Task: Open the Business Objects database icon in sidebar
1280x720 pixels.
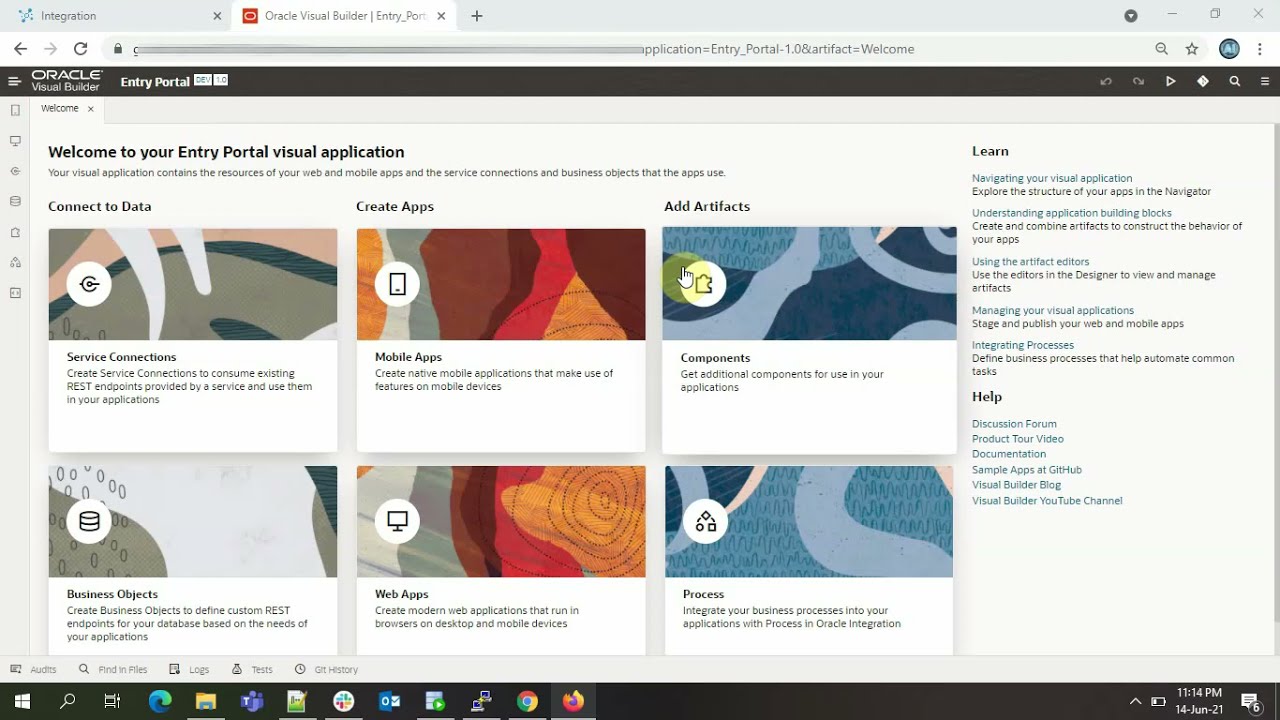Action: coord(15,201)
